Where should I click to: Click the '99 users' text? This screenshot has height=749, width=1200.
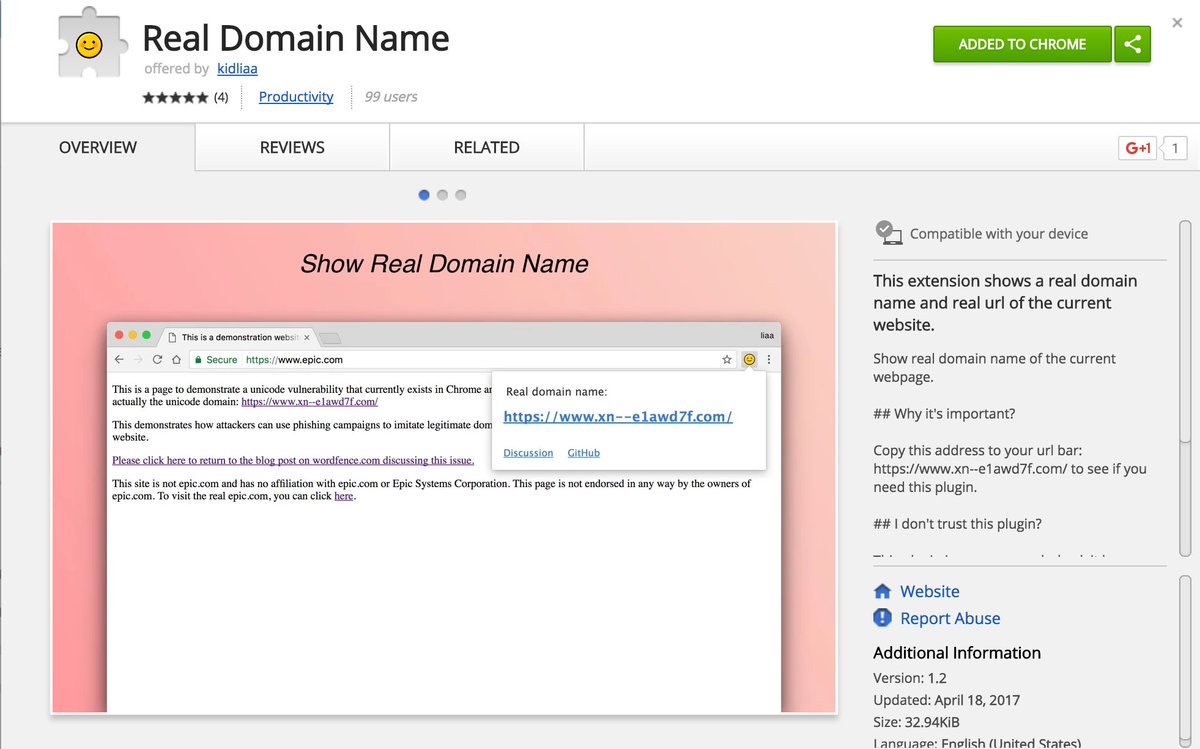(391, 97)
